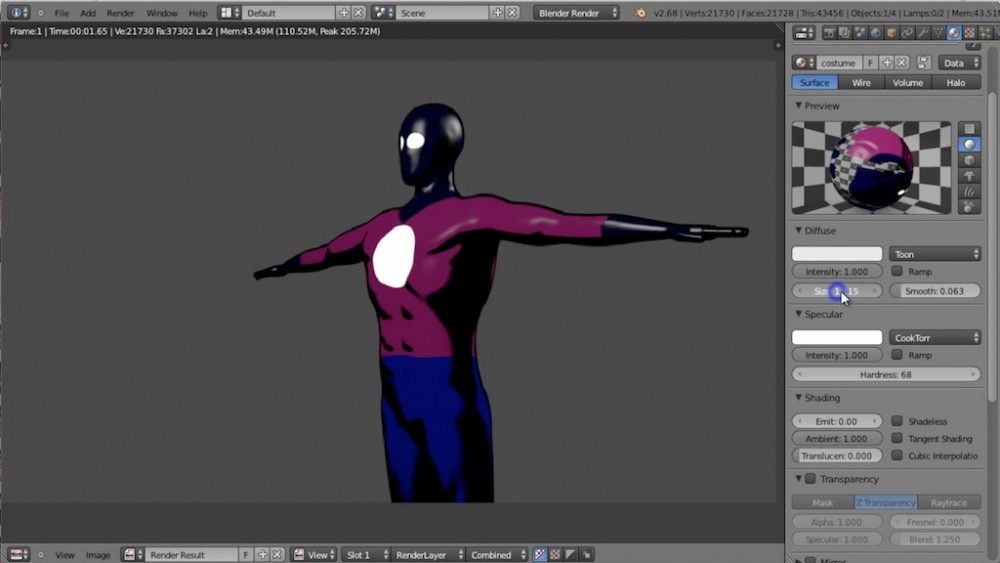The width and height of the screenshot is (1000, 563).
Task: Open the Render menu
Action: [120, 13]
